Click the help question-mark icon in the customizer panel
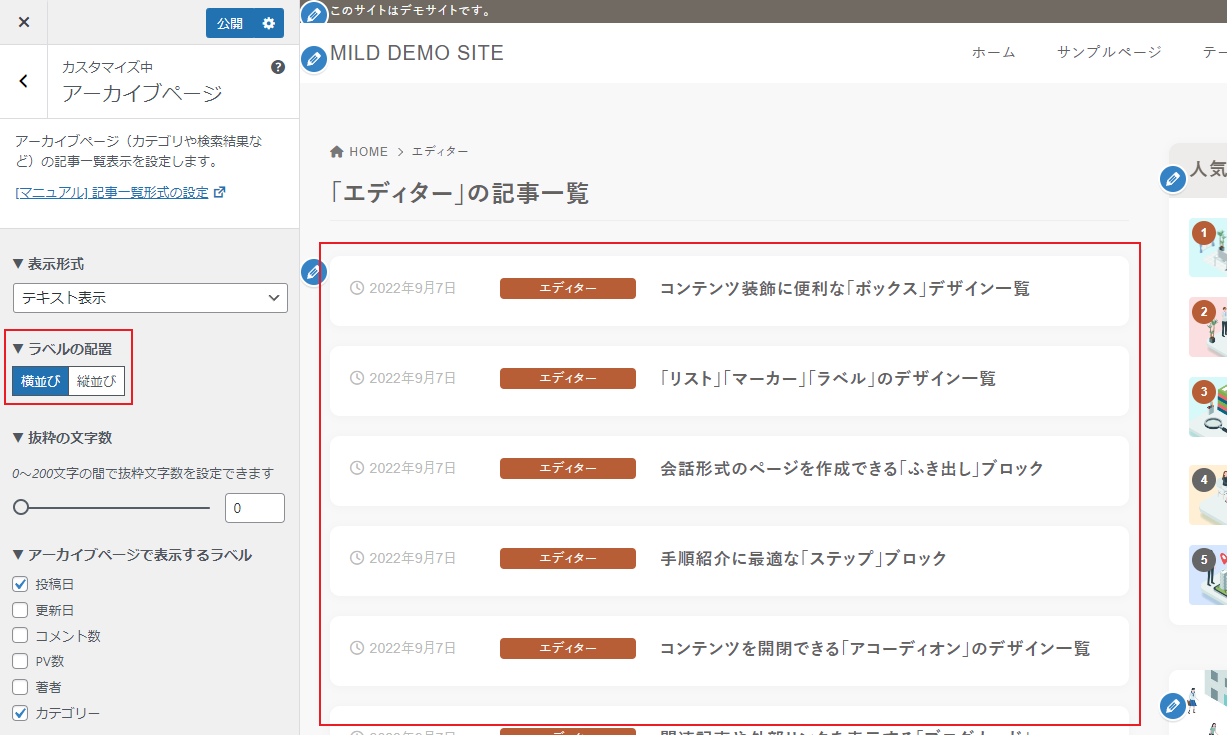Screen dimensions: 1227x735 coord(278,68)
